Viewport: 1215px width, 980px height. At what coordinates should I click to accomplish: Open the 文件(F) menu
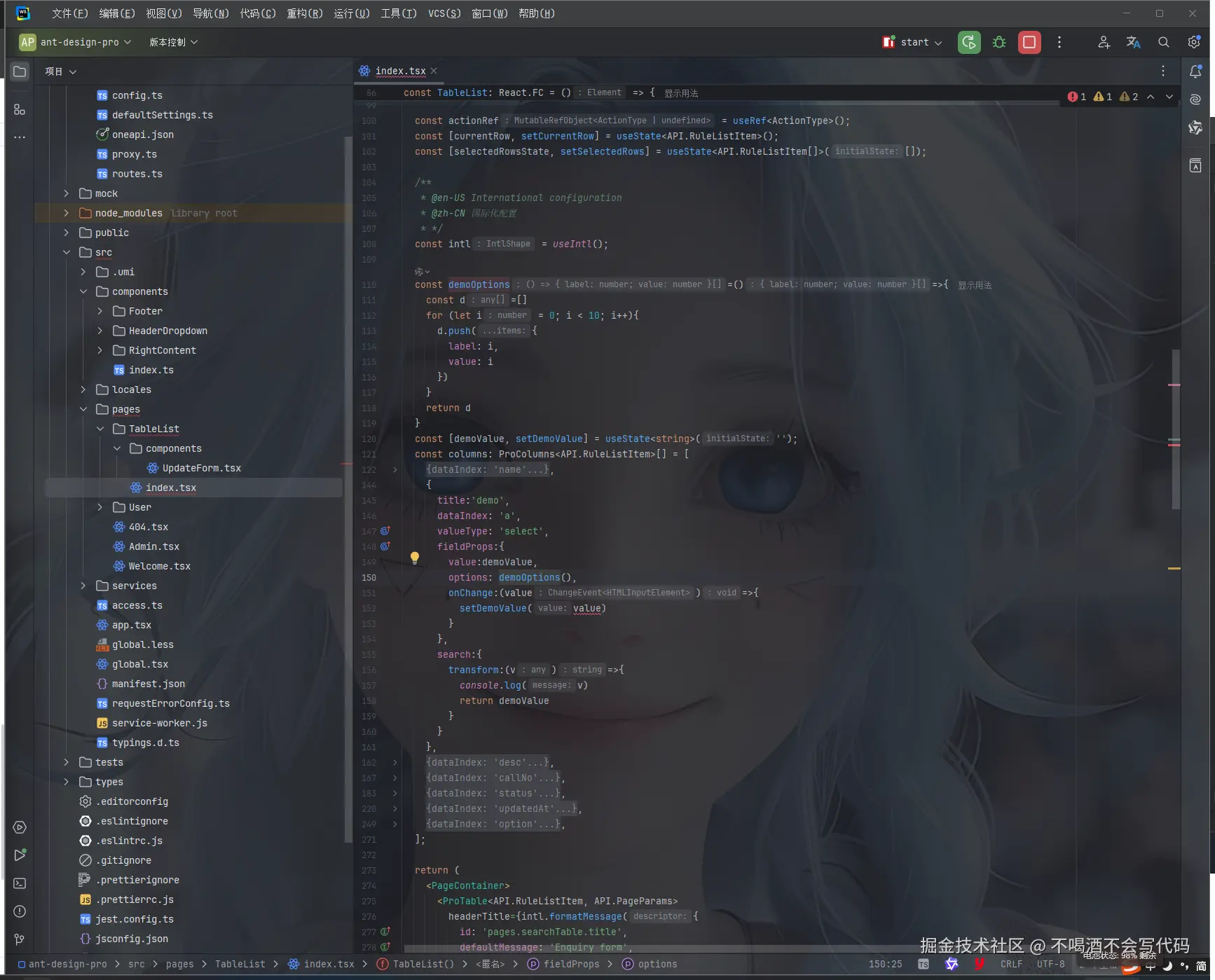point(70,13)
